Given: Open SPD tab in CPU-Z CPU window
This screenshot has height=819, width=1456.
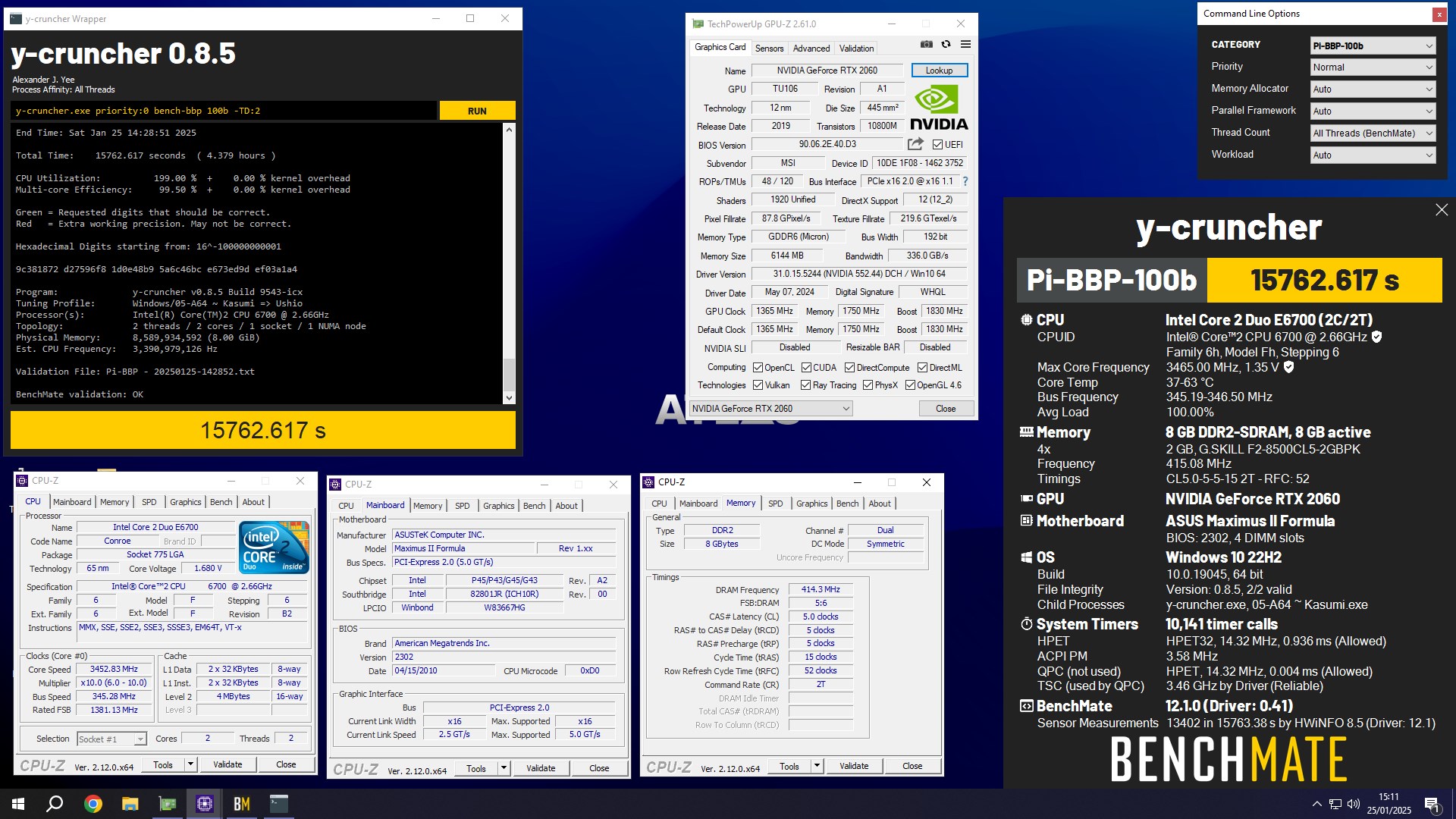Looking at the screenshot, I should [x=149, y=502].
